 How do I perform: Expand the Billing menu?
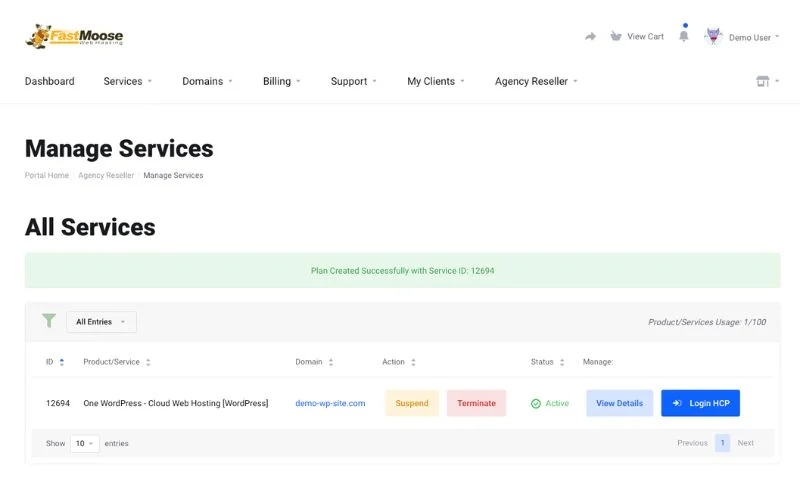coord(282,81)
